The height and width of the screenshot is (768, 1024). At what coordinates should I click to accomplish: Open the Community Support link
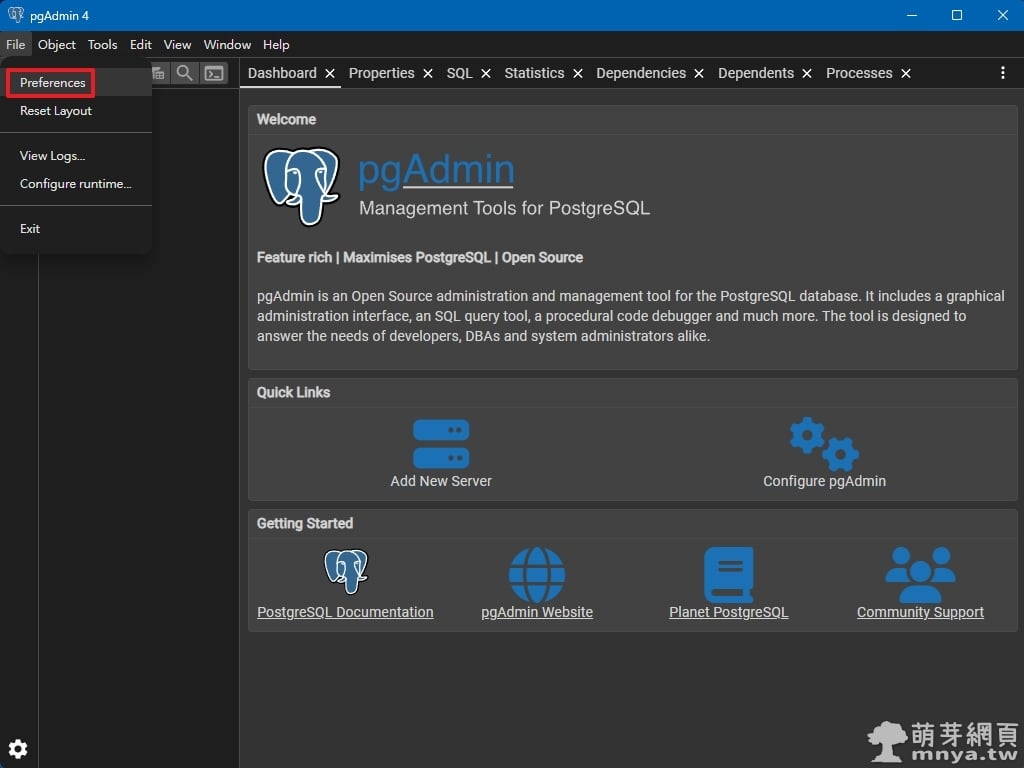pos(920,612)
